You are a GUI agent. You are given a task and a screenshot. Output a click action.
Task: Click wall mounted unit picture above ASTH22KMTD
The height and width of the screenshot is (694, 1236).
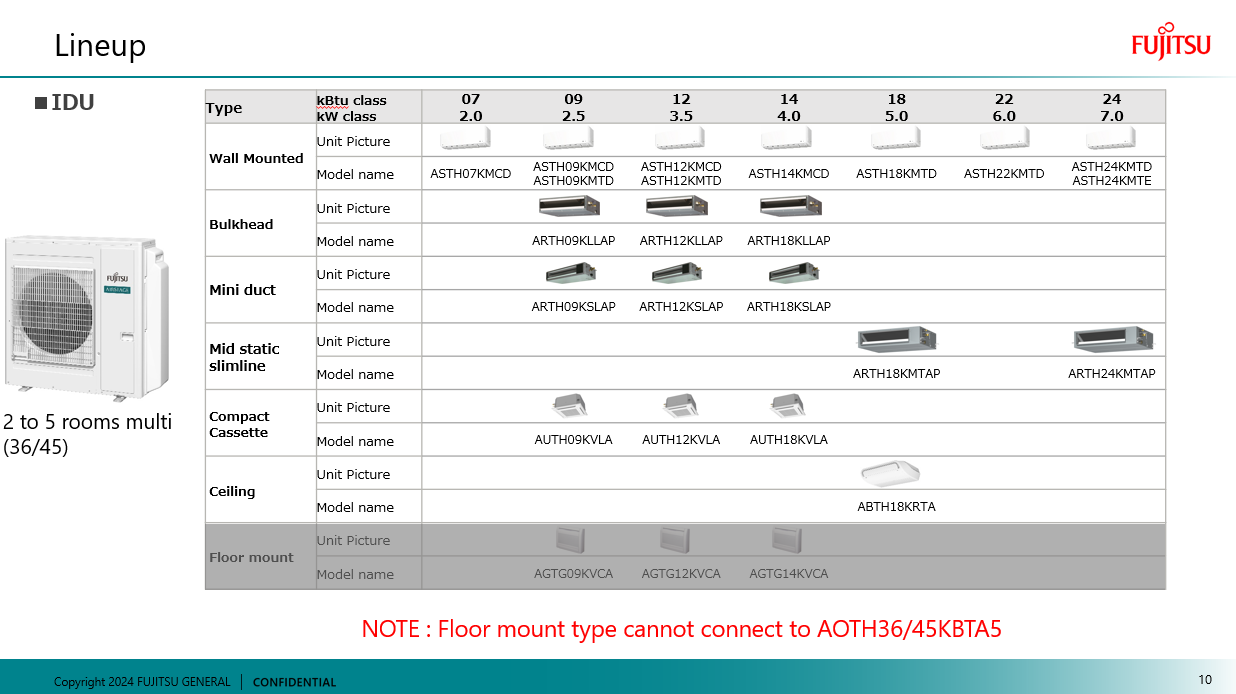point(1005,138)
